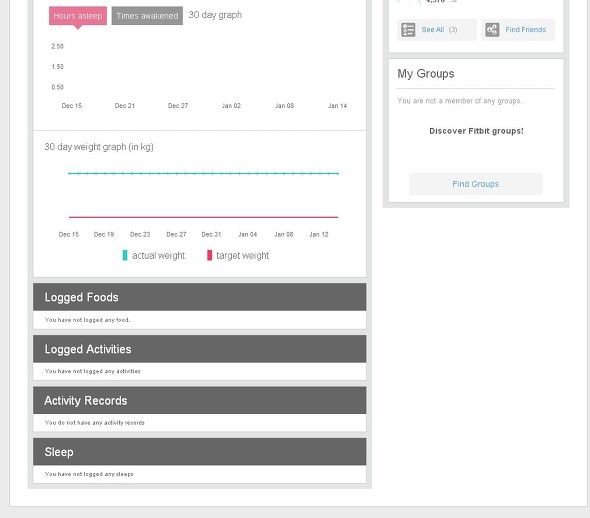The width and height of the screenshot is (590, 518).
Task: Open the Find Friends link
Action: [525, 30]
